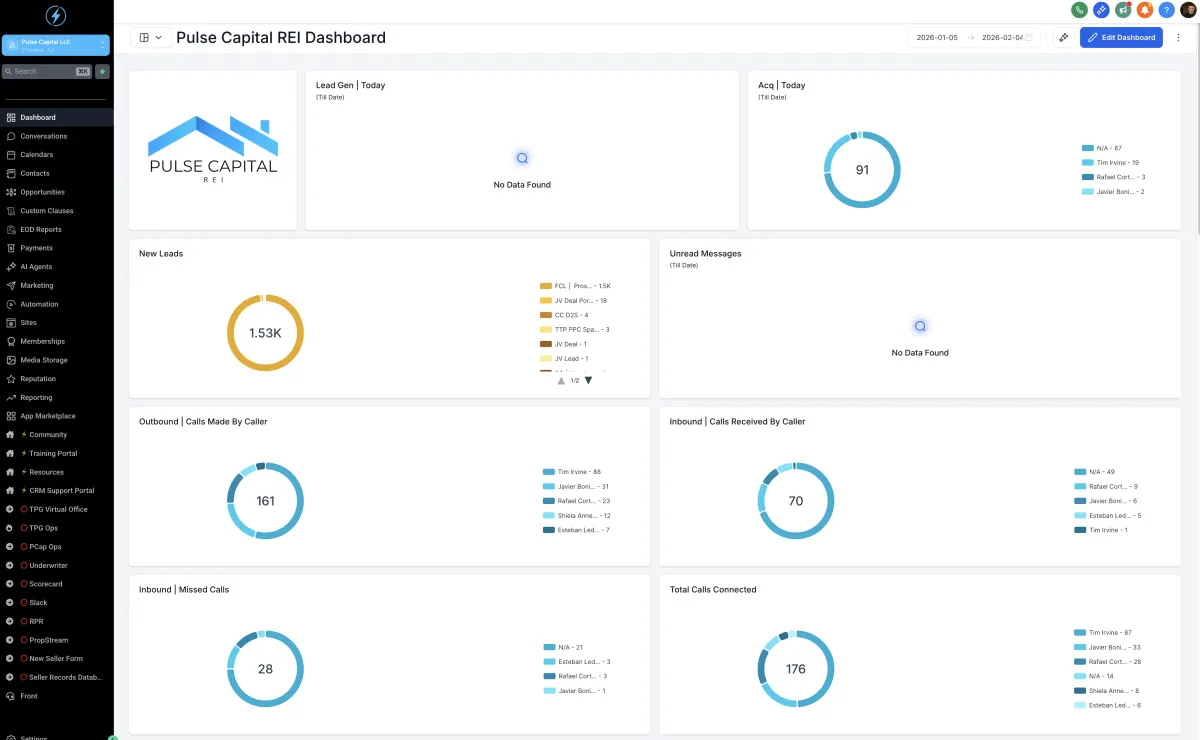Click the start date 2026-01-05
The image size is (1200, 740).
[939, 37]
